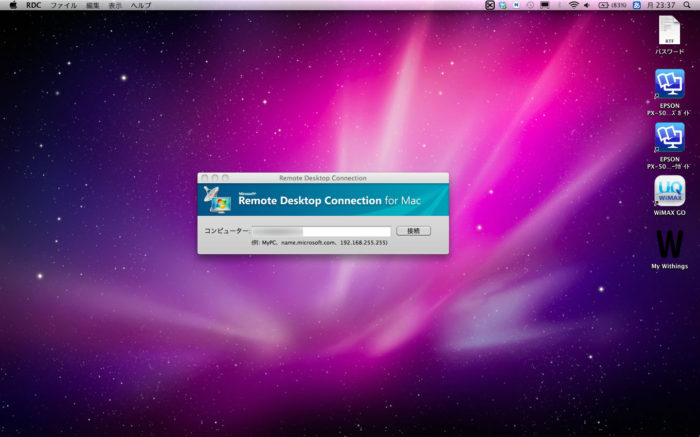Open the 編集 (Edit) menu

(x=93, y=5)
